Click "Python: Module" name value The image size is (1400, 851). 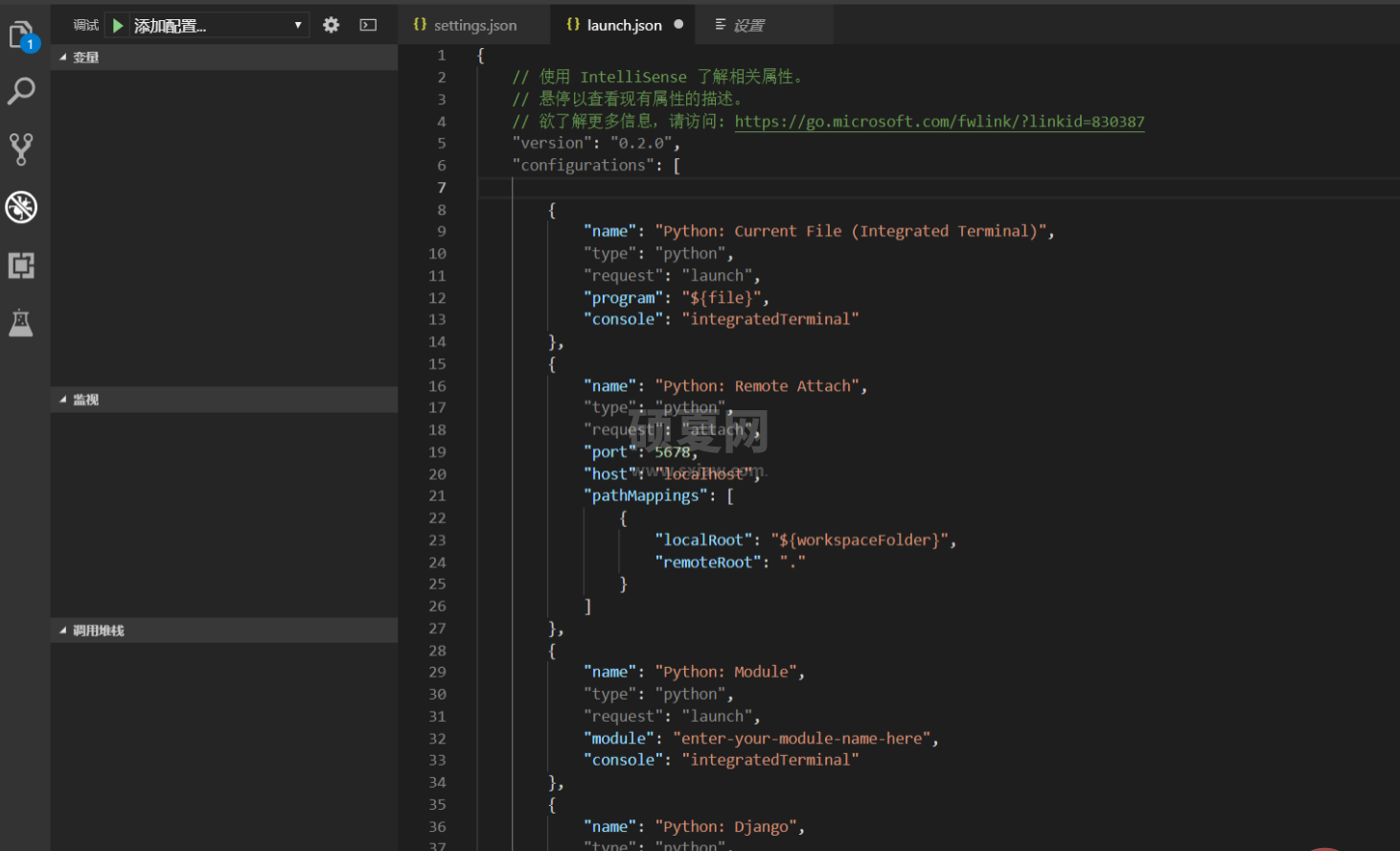pyautogui.click(x=725, y=673)
